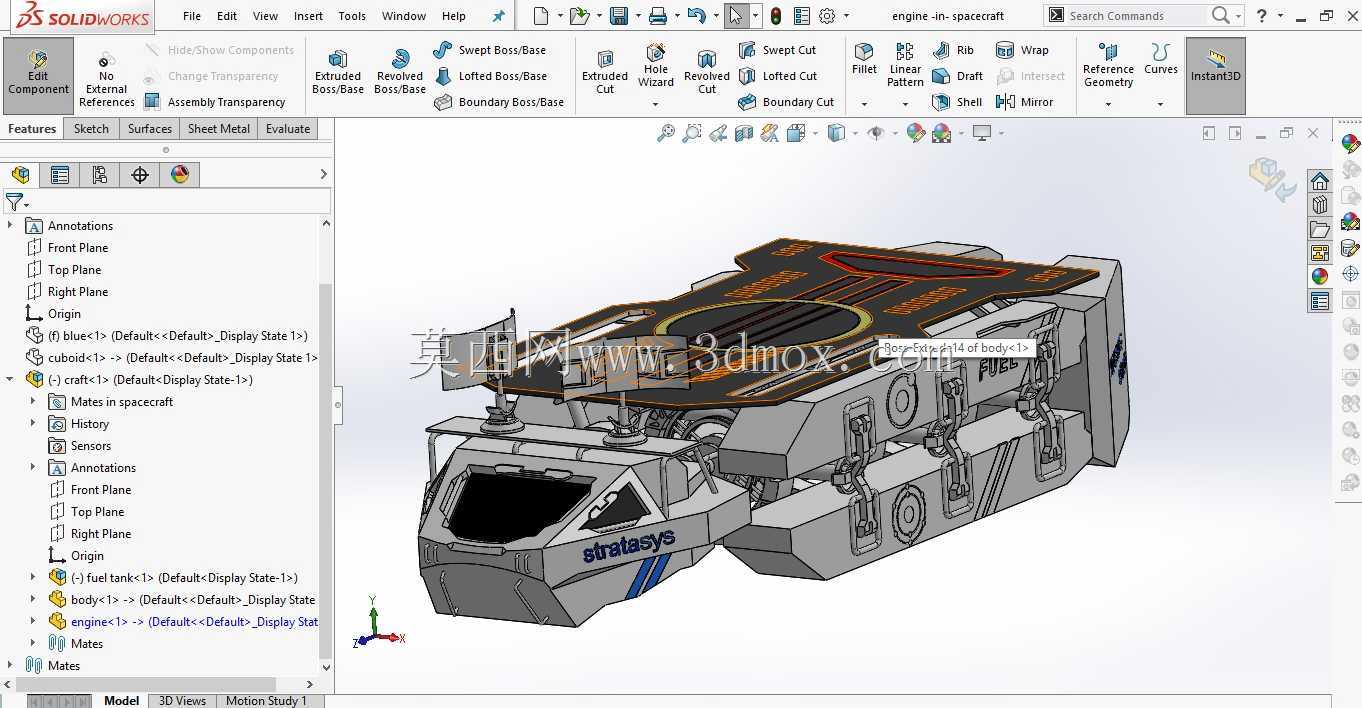Open the Curves dropdown arrow
1362x708 pixels.
pyautogui.click(x=1160, y=104)
